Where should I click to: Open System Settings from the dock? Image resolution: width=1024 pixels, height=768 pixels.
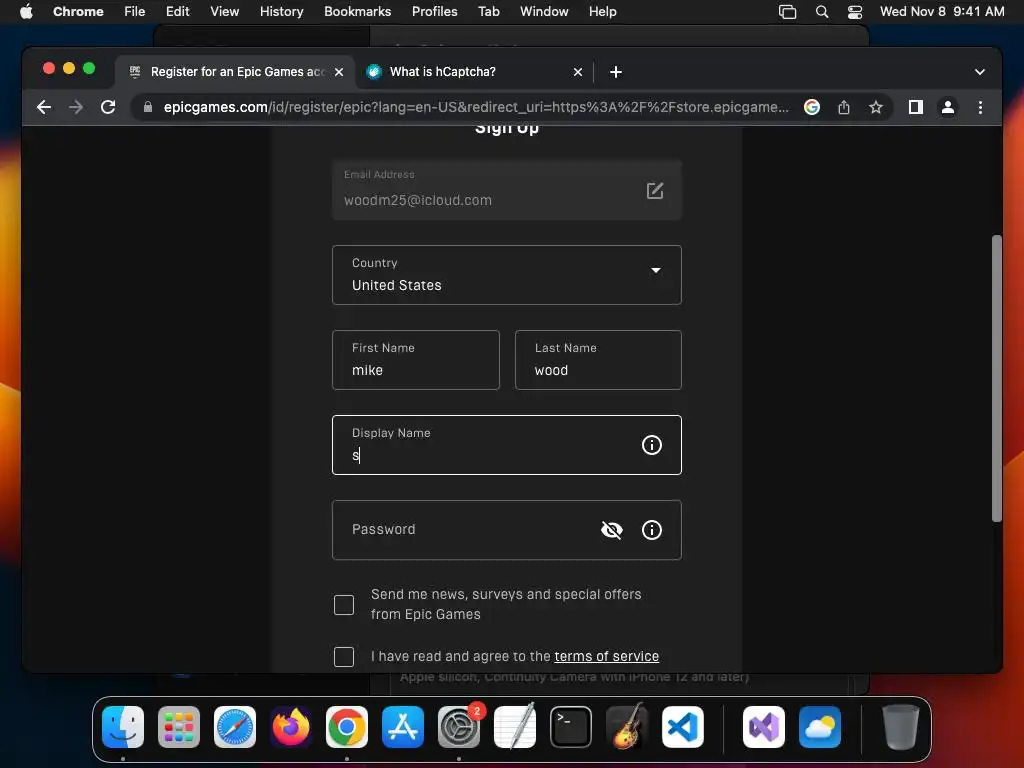click(x=459, y=727)
